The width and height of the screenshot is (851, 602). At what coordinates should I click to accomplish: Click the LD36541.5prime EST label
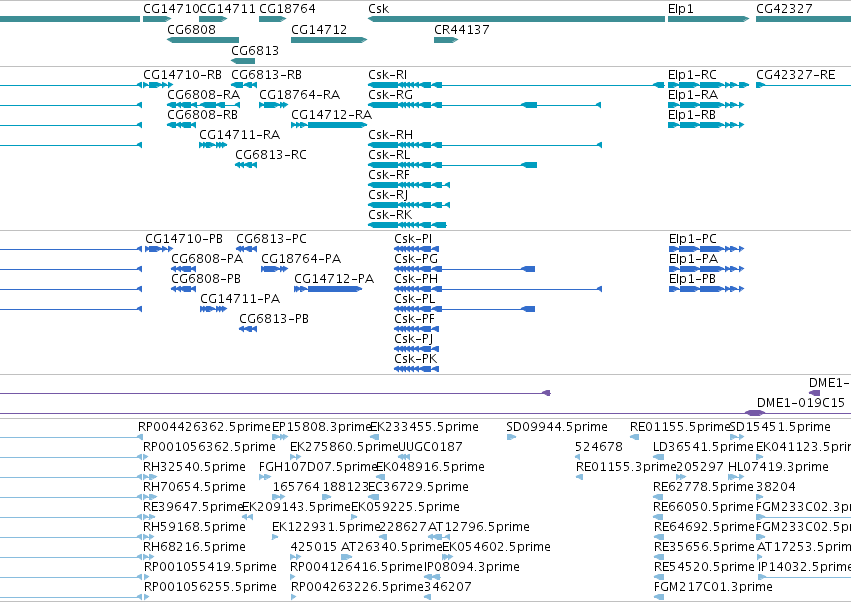[703, 447]
